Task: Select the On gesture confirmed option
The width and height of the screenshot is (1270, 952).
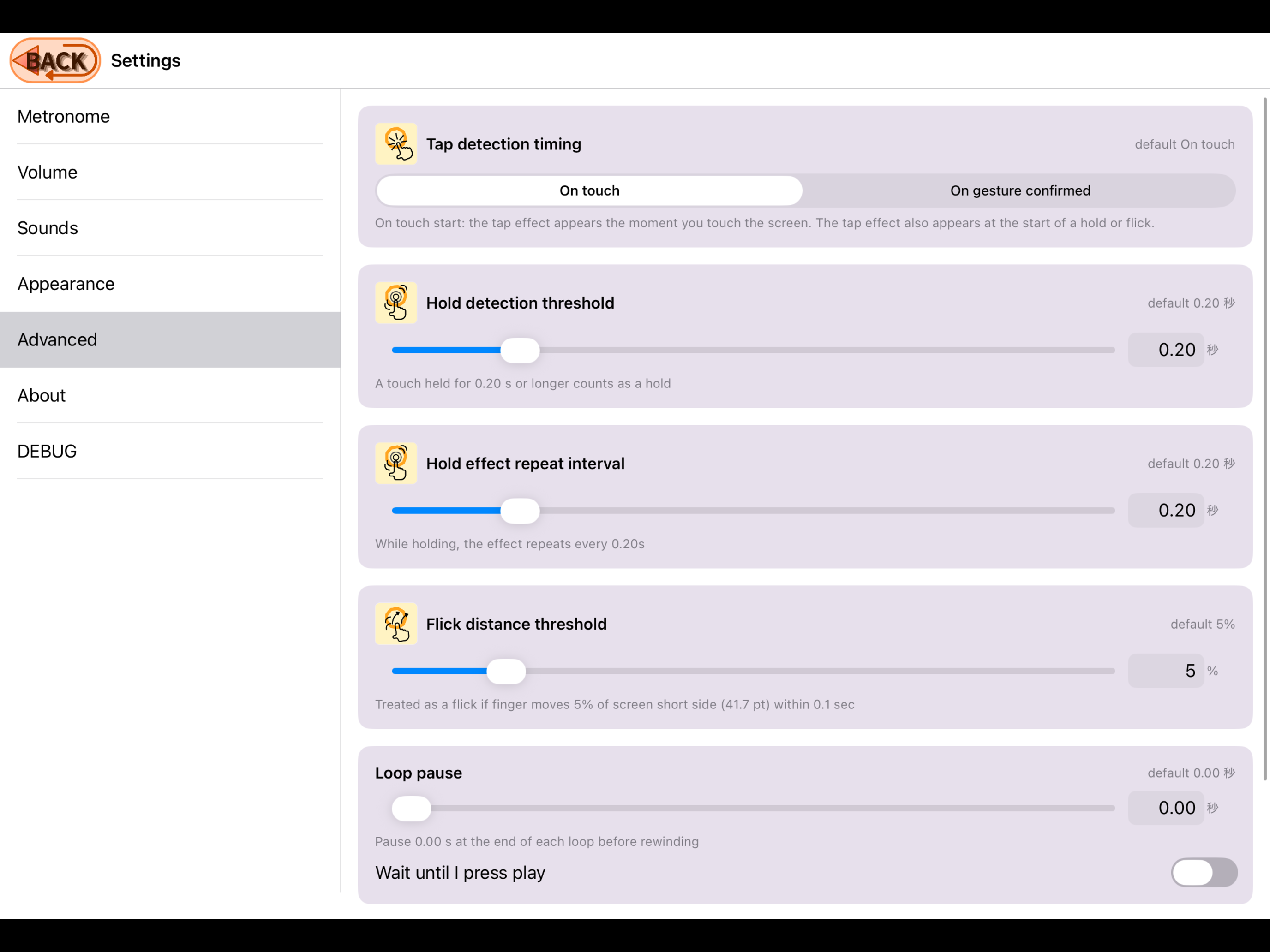Action: coord(1020,190)
